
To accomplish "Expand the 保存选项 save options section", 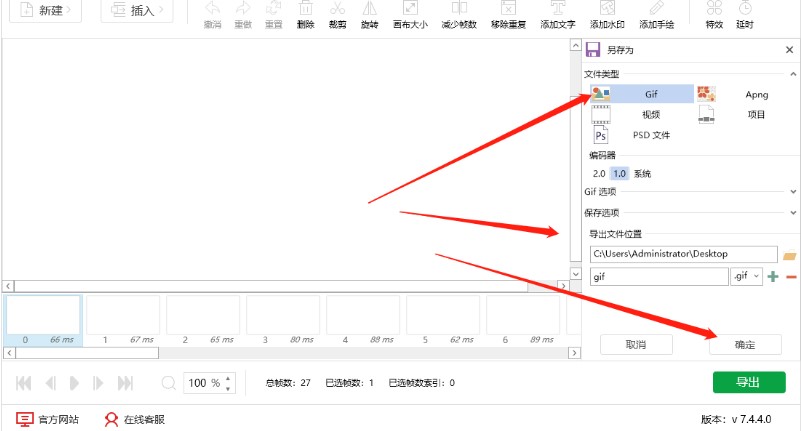I will 793,212.
